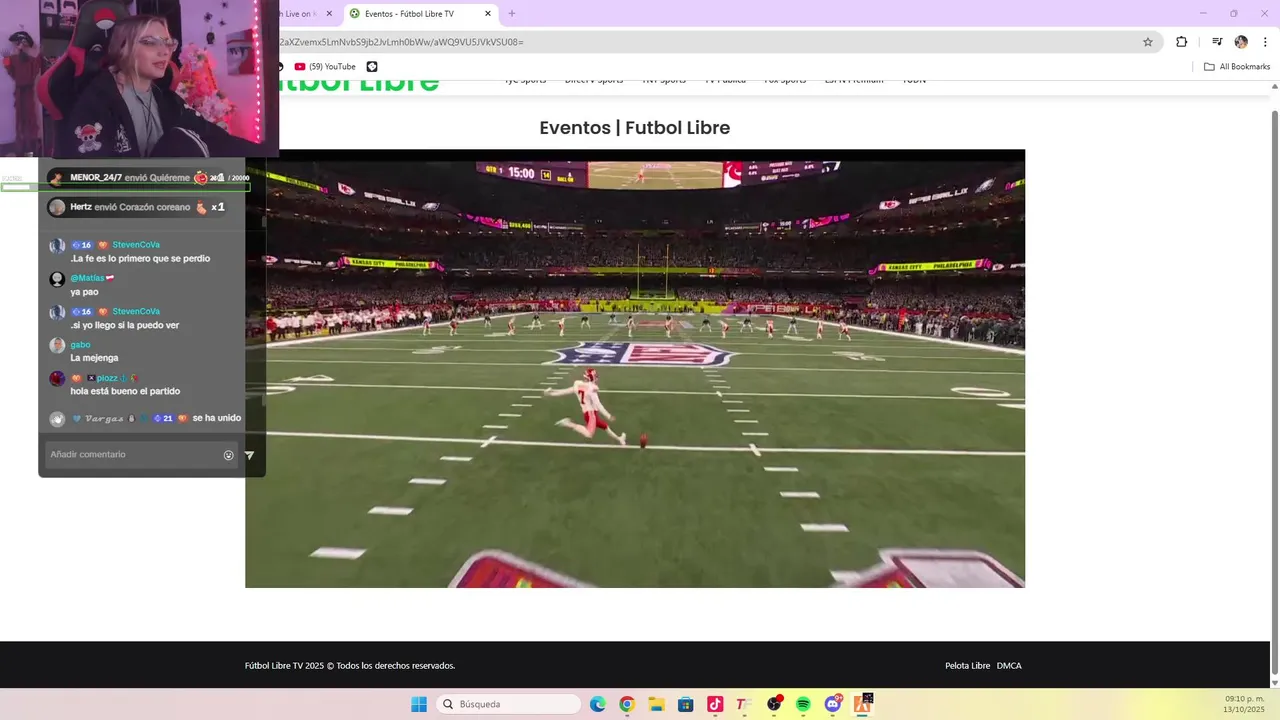Send the comment with the arrow icon

point(249,455)
